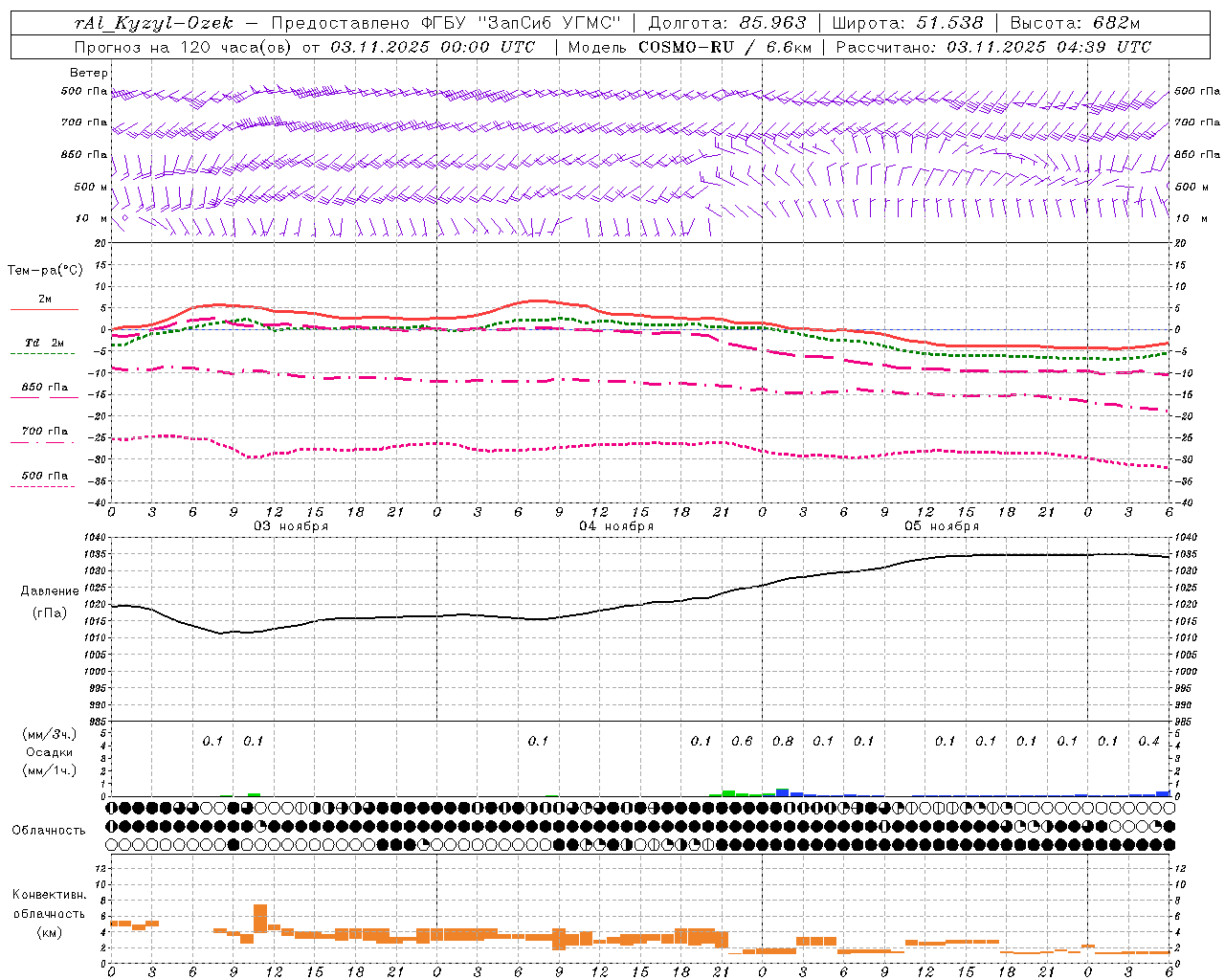
Task: Select the latitude value Широта: 51.538
Action: [x=908, y=23]
